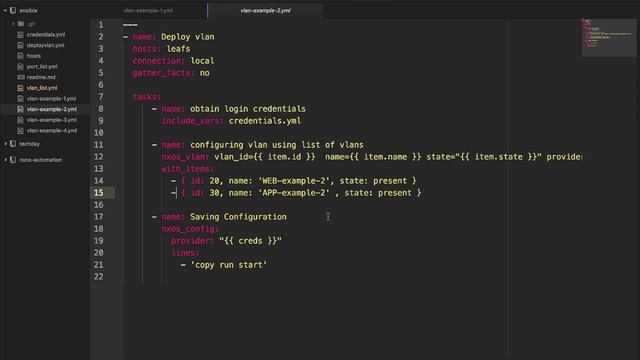This screenshot has height=360, width=640.
Task: Expand the nxos-automation project arrow
Action: click(x=5, y=160)
